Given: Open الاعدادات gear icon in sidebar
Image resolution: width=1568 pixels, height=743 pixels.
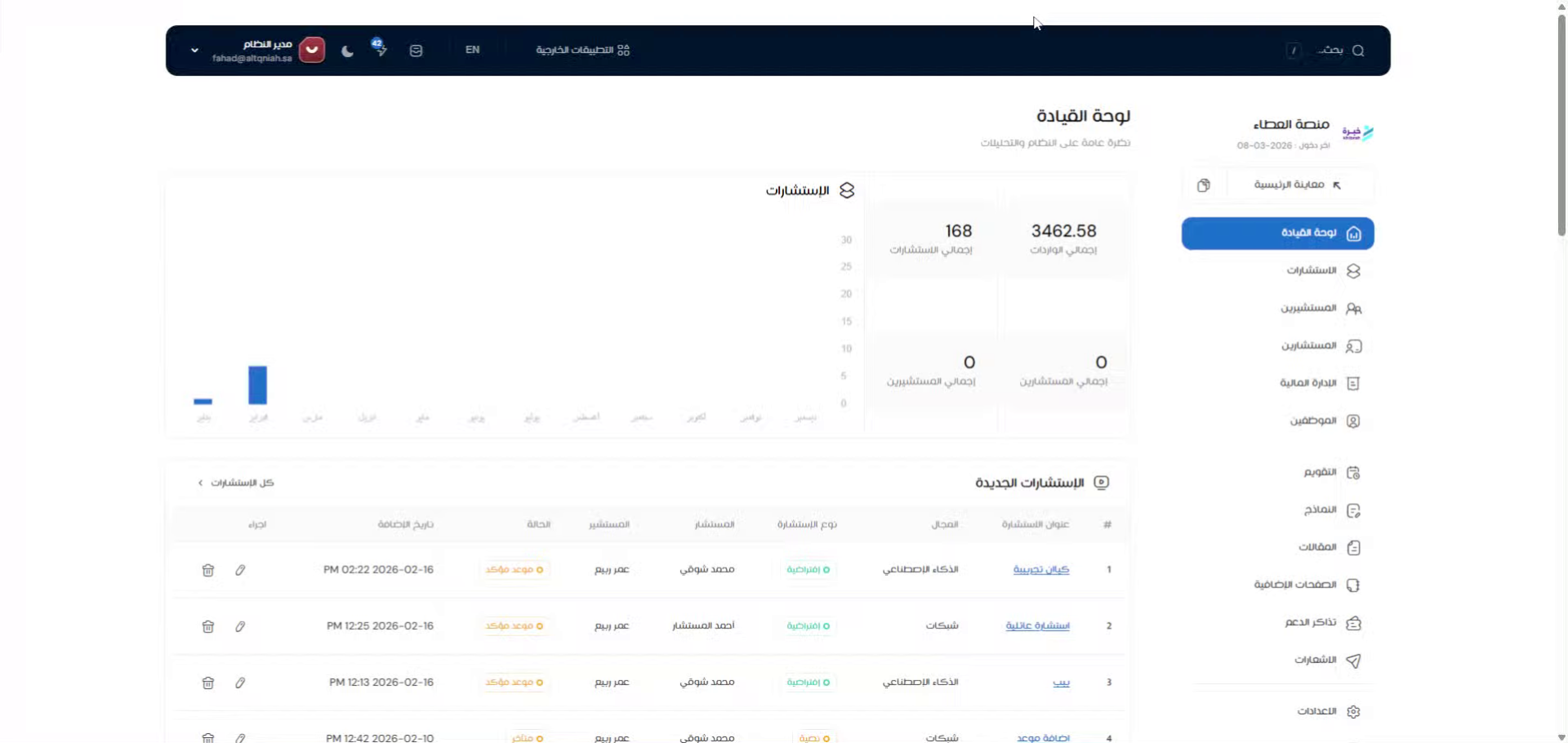Looking at the screenshot, I should (1353, 712).
